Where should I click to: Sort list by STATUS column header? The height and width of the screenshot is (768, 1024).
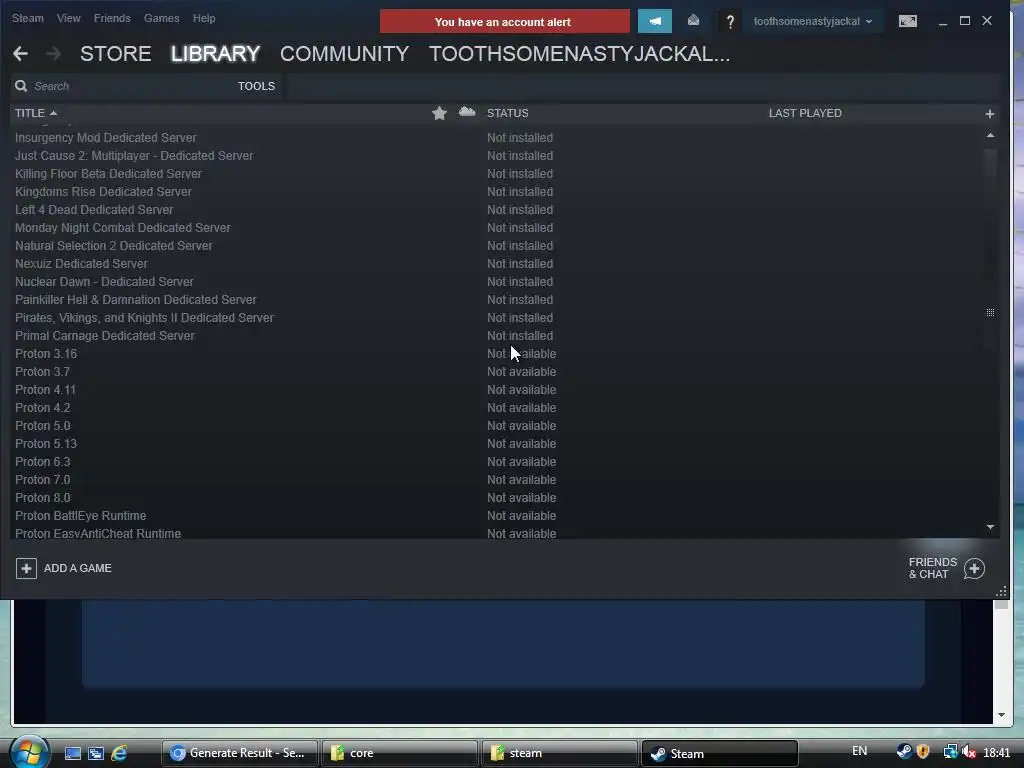coord(507,113)
